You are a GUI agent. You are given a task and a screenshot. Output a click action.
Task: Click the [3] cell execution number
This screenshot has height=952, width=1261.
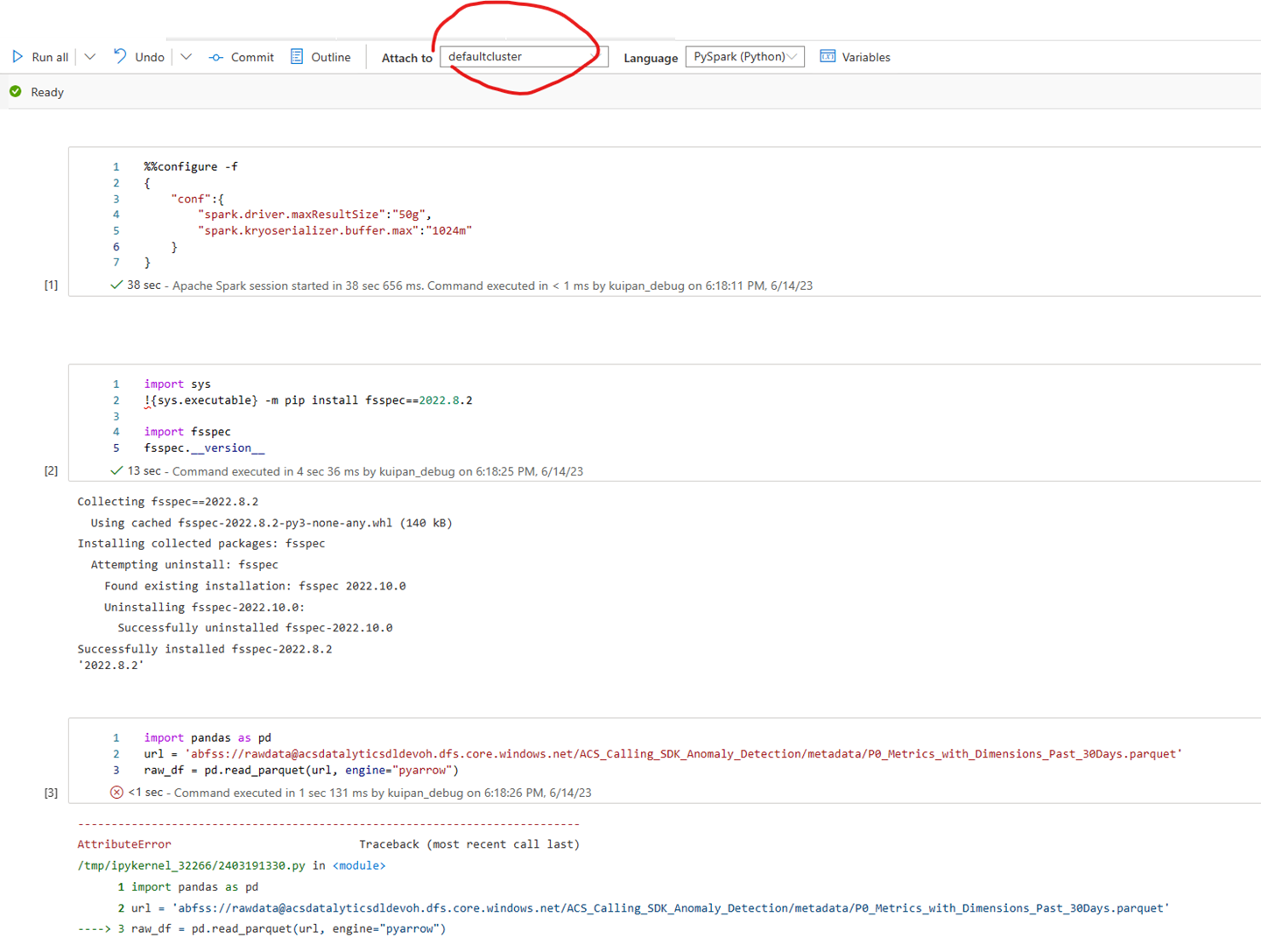tap(52, 792)
